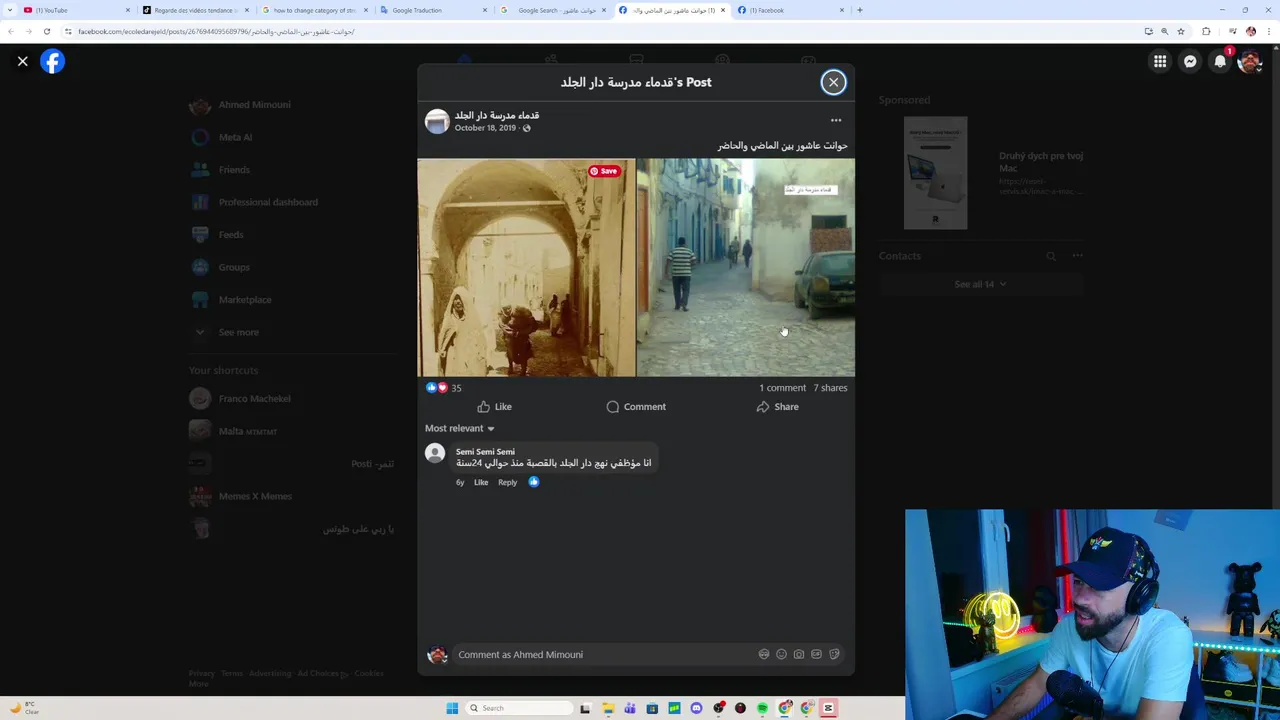The width and height of the screenshot is (1280, 720).
Task: Like the post
Action: point(494,407)
